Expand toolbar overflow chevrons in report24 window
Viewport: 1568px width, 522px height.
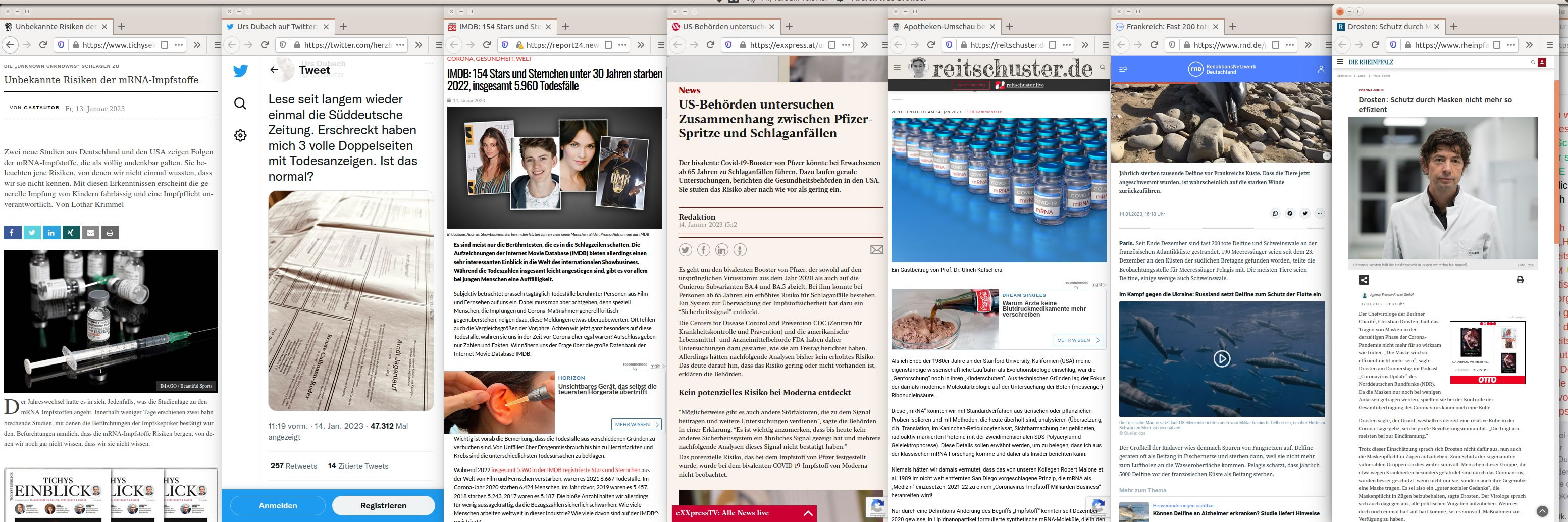point(641,45)
